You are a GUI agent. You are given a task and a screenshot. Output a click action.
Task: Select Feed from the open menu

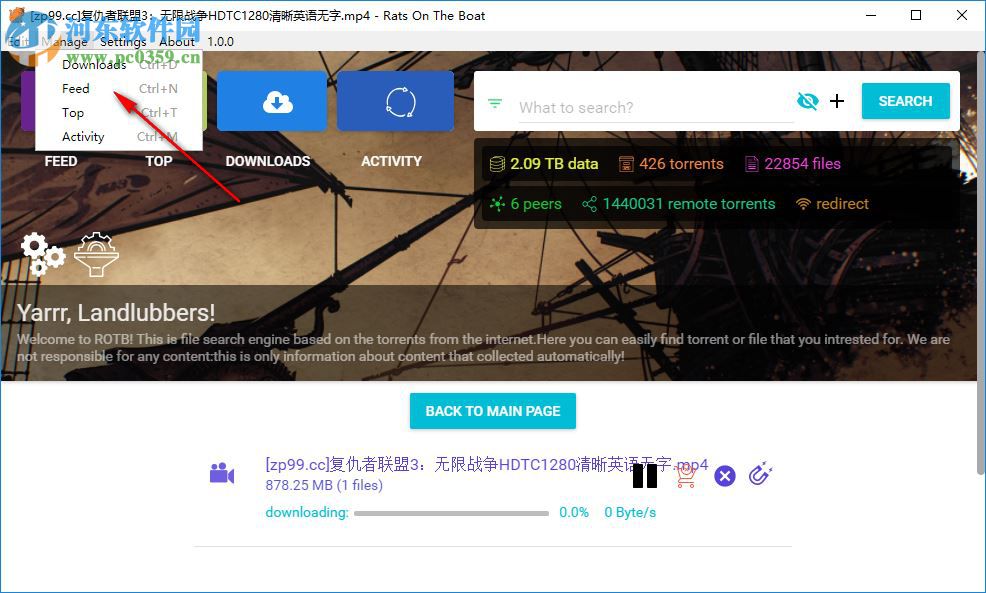[x=75, y=88]
